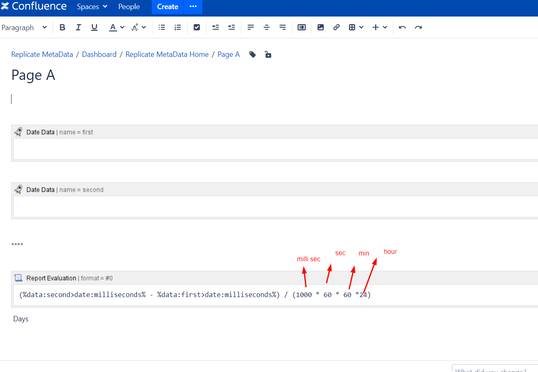Open the Paragraph style dropdown
This screenshot has height=372, width=538.
(24, 27)
